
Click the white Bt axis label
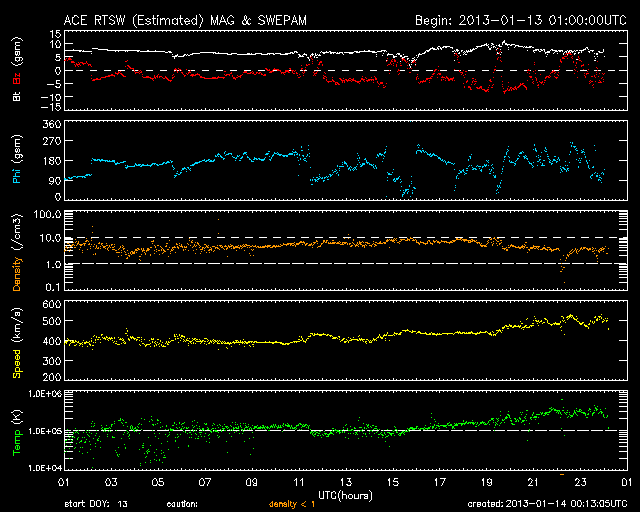tap(17, 96)
